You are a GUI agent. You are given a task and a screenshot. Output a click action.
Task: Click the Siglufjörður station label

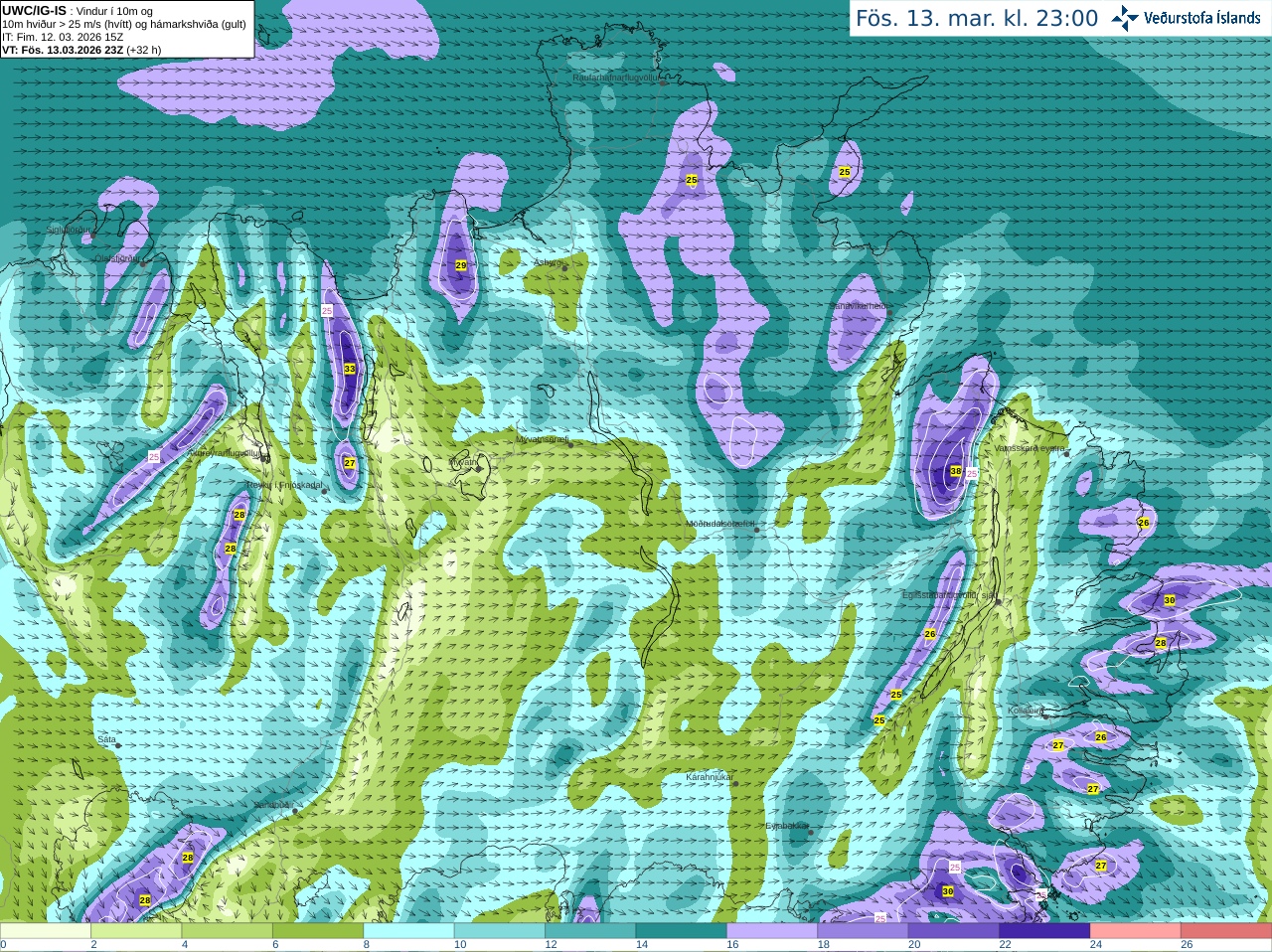[x=68, y=231]
